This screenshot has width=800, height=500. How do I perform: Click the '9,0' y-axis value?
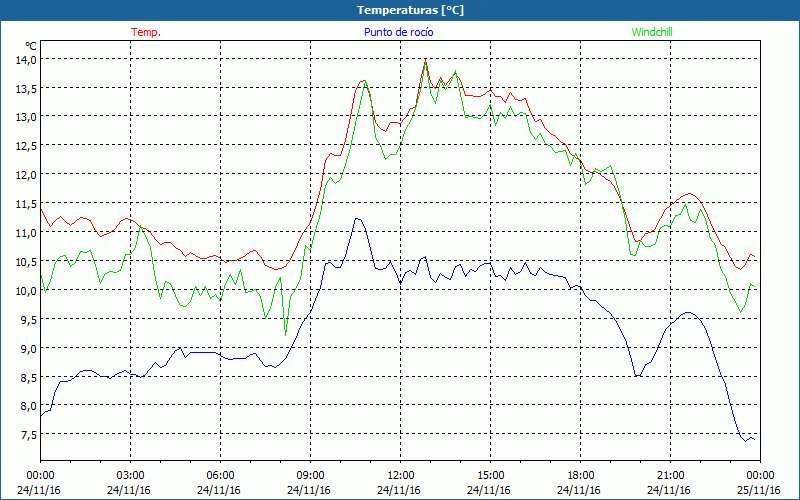pyautogui.click(x=29, y=348)
